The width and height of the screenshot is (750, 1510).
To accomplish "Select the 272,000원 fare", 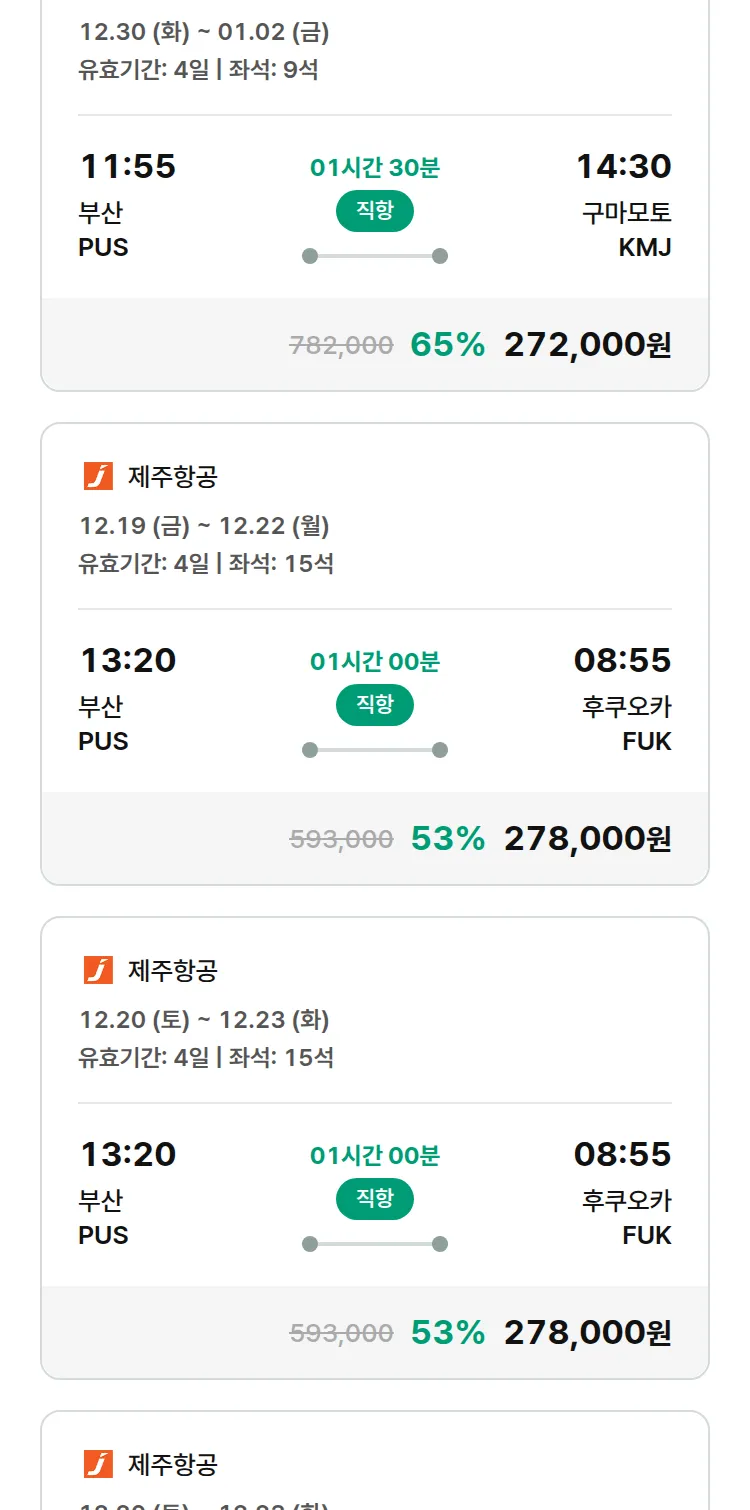I will 587,344.
